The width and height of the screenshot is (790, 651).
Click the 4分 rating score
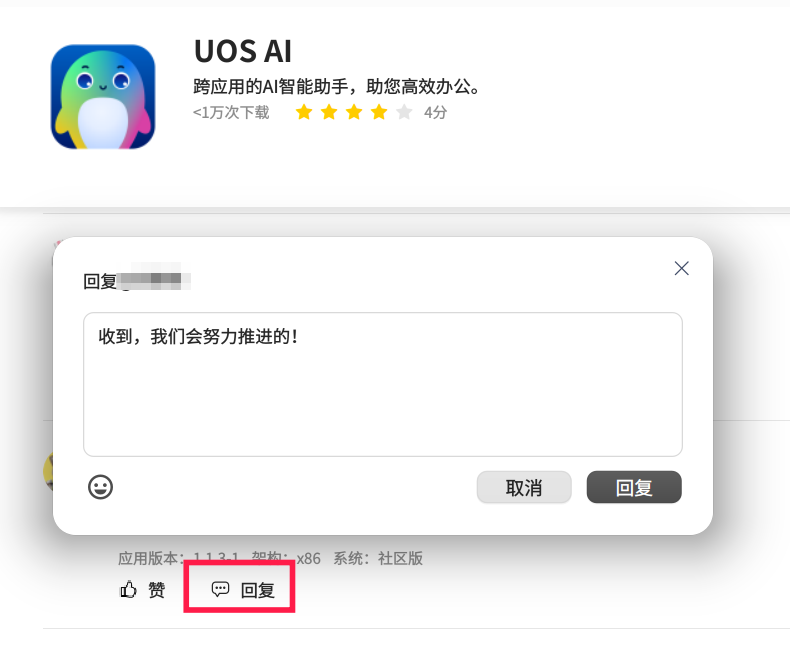(435, 112)
